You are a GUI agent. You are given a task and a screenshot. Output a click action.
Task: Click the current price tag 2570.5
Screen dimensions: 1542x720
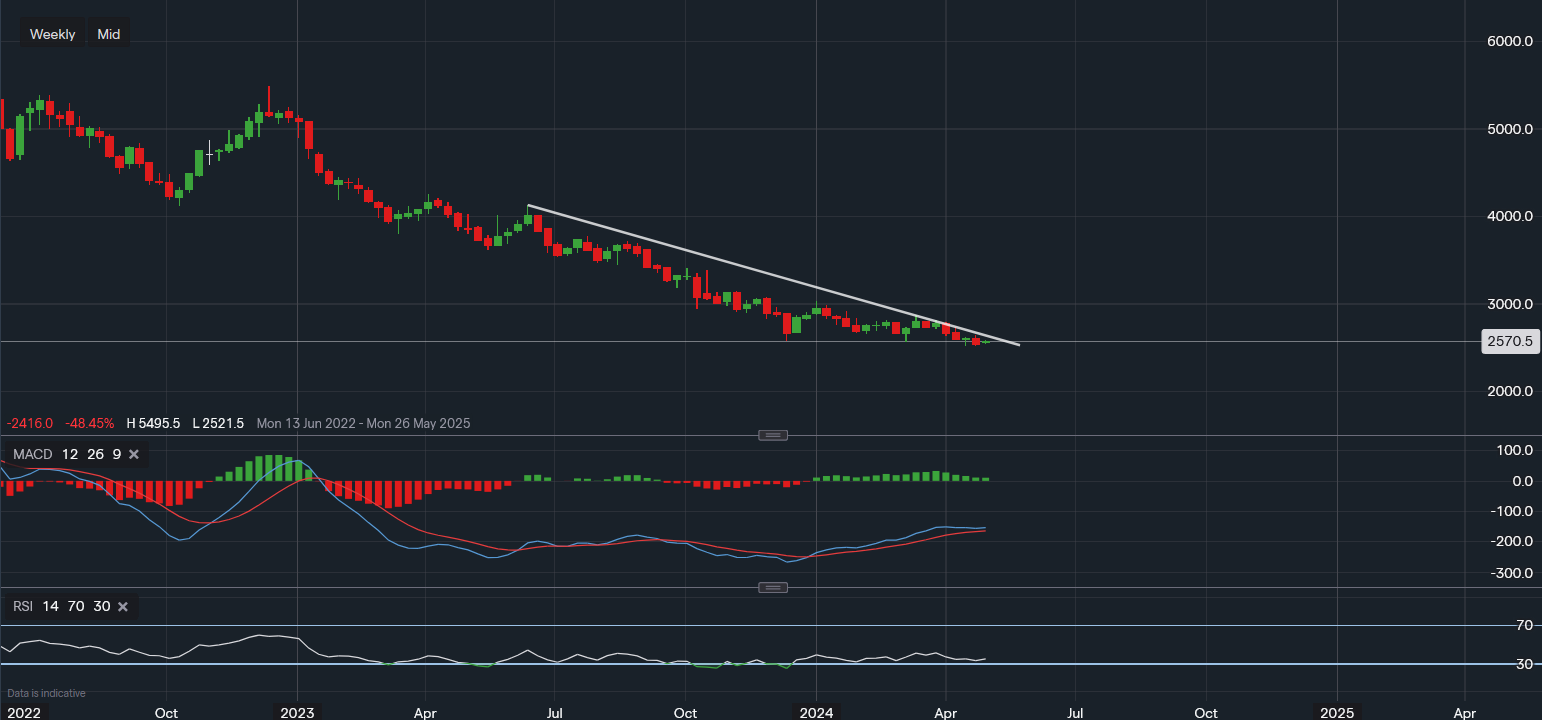1511,342
